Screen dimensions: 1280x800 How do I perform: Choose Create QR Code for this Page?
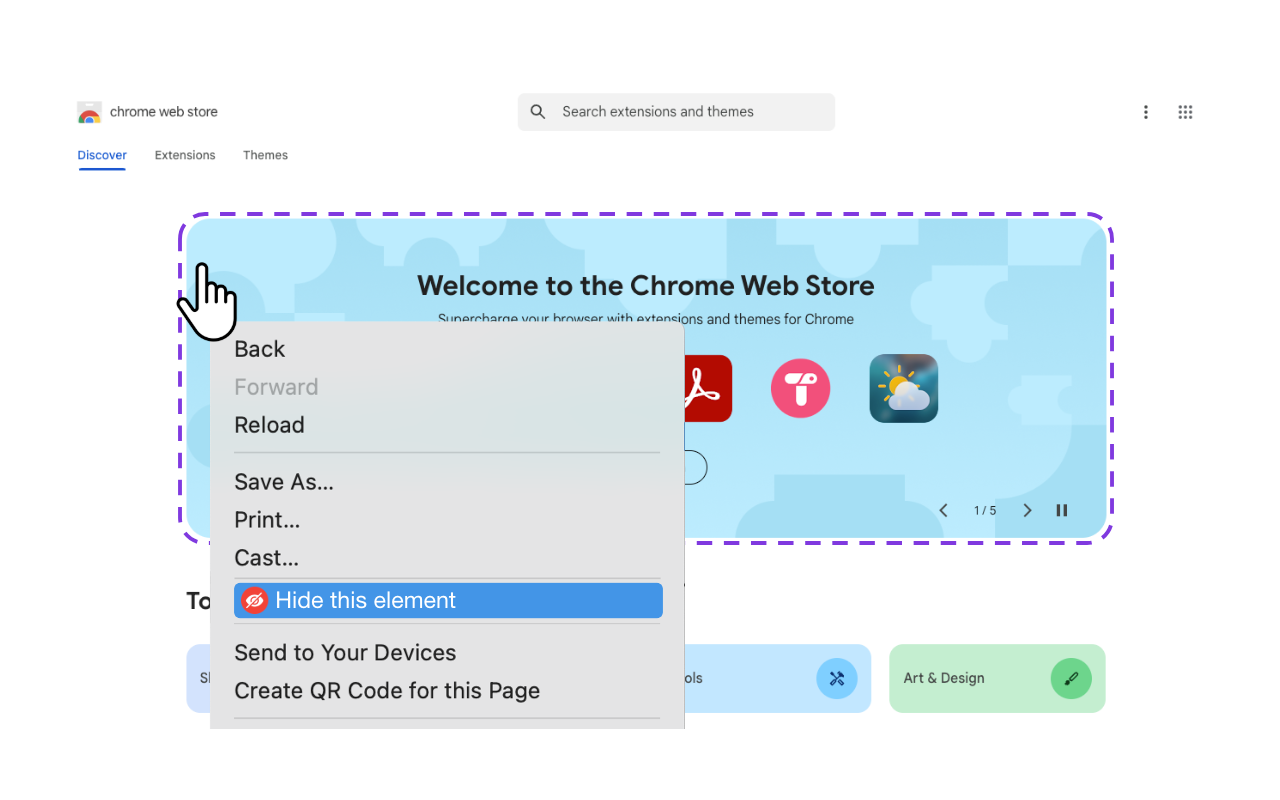[x=387, y=690]
